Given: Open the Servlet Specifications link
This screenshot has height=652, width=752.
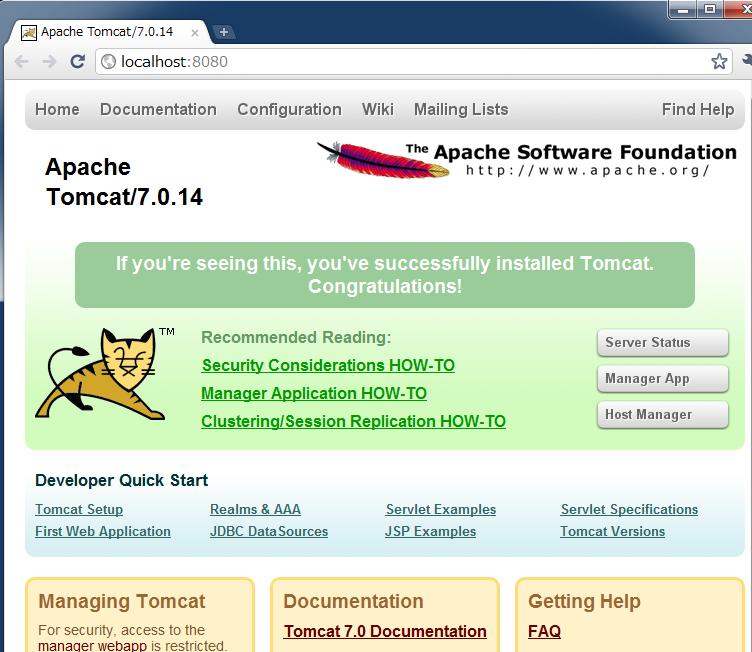Looking at the screenshot, I should coord(629,510).
